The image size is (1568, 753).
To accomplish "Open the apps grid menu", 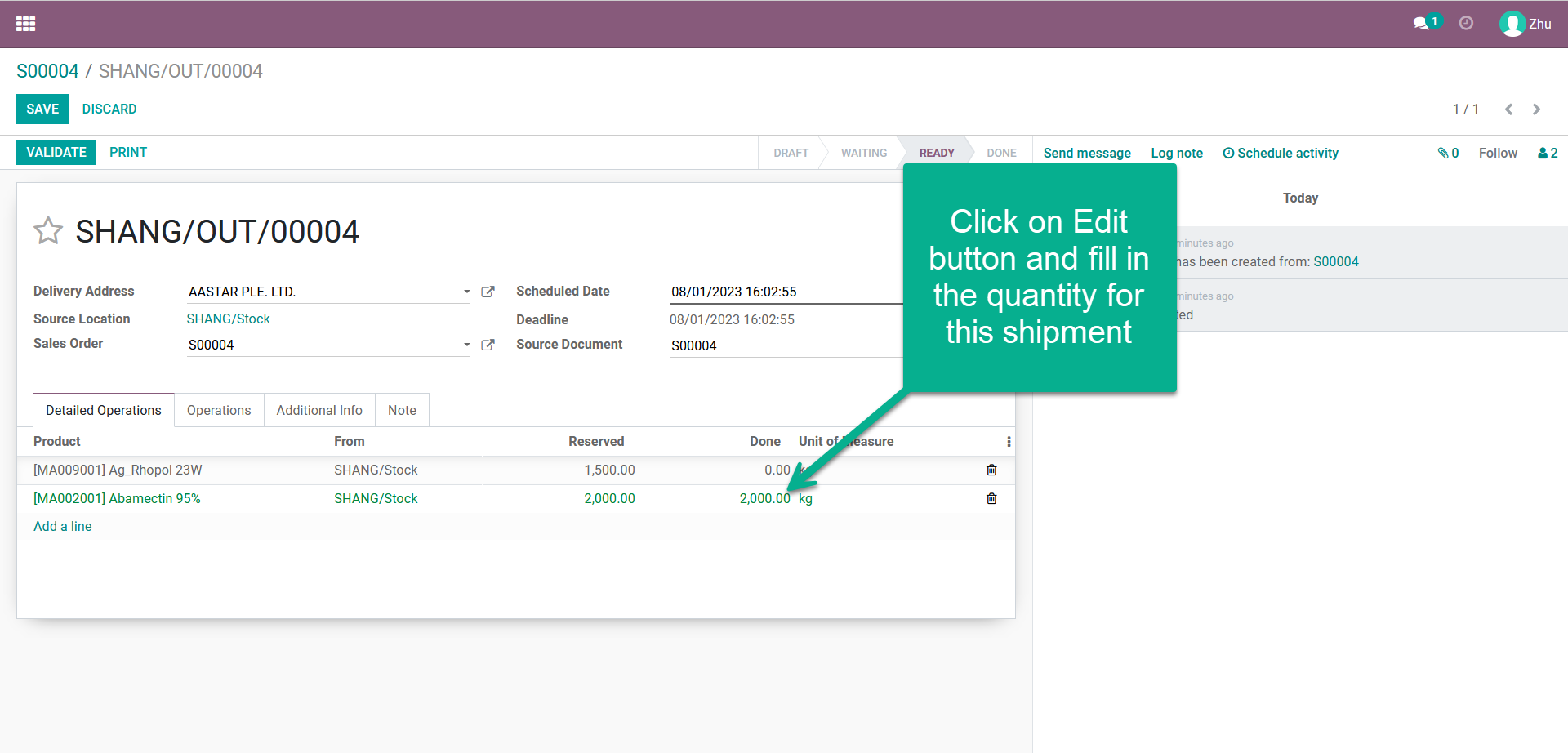I will (25, 24).
